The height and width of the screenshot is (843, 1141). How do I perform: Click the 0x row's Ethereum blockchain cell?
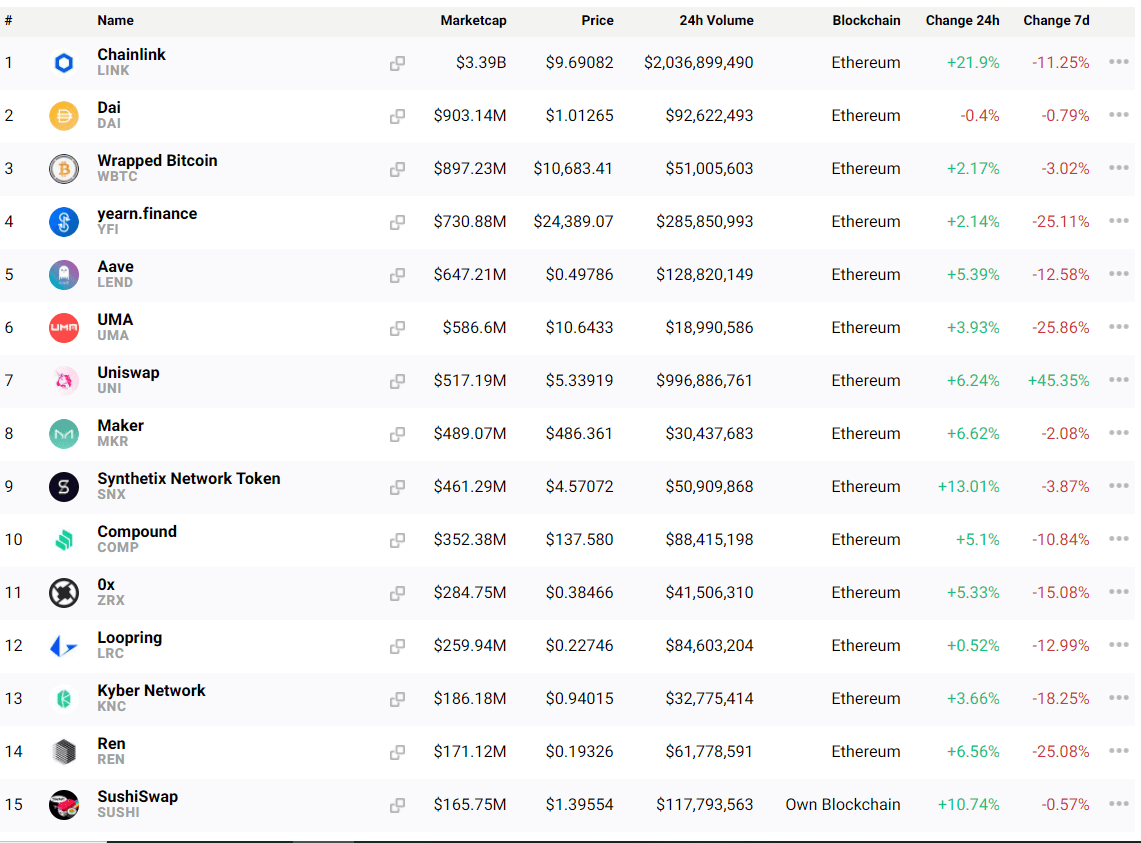point(865,593)
